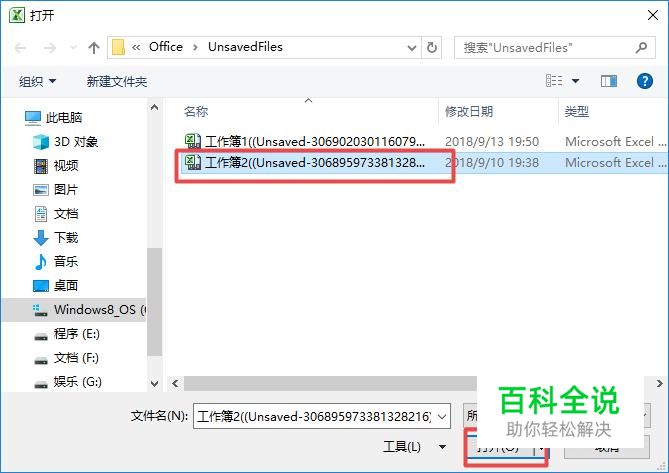Sort by 修改日期 column header
The image size is (669, 473).
[469, 112]
